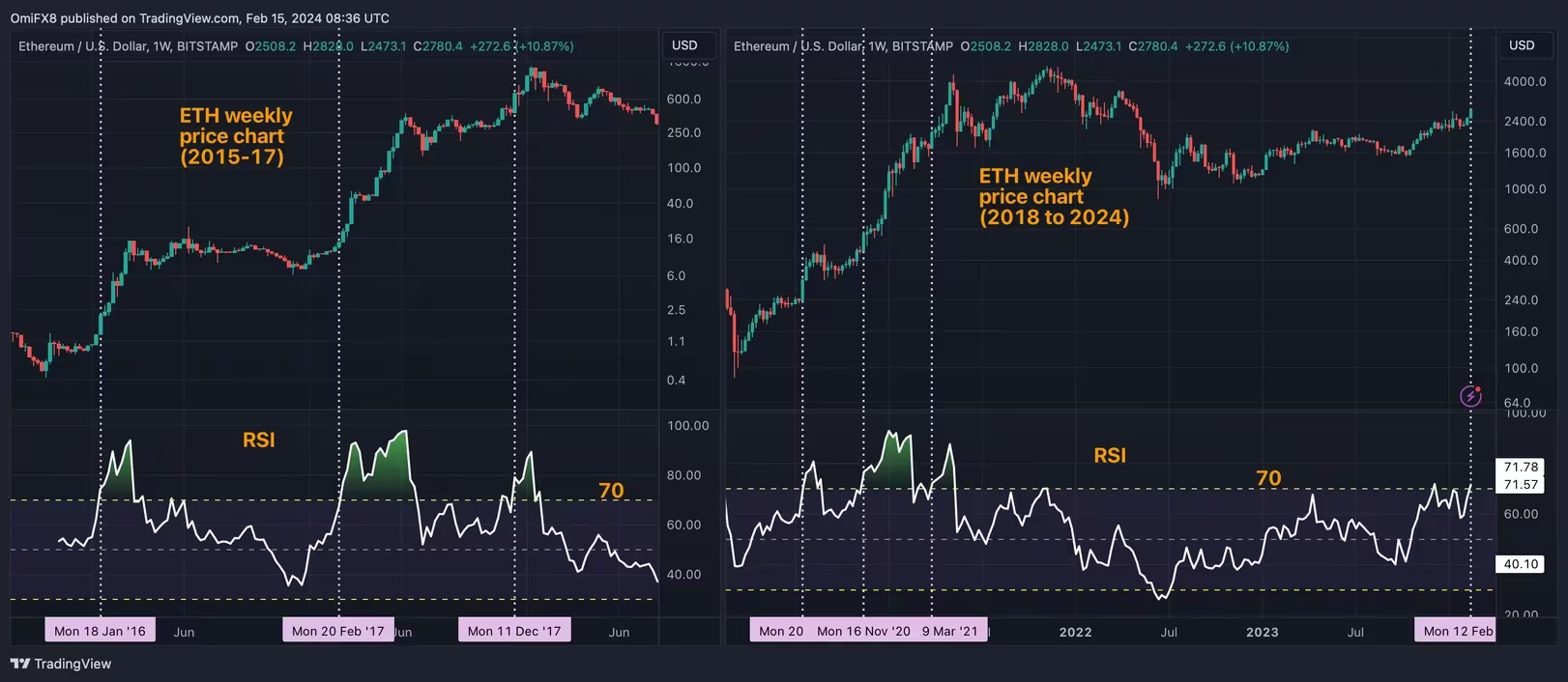Screen dimensions: 1568x682
Task: Select the 40.10 RSI value label
Action: tap(1521, 564)
